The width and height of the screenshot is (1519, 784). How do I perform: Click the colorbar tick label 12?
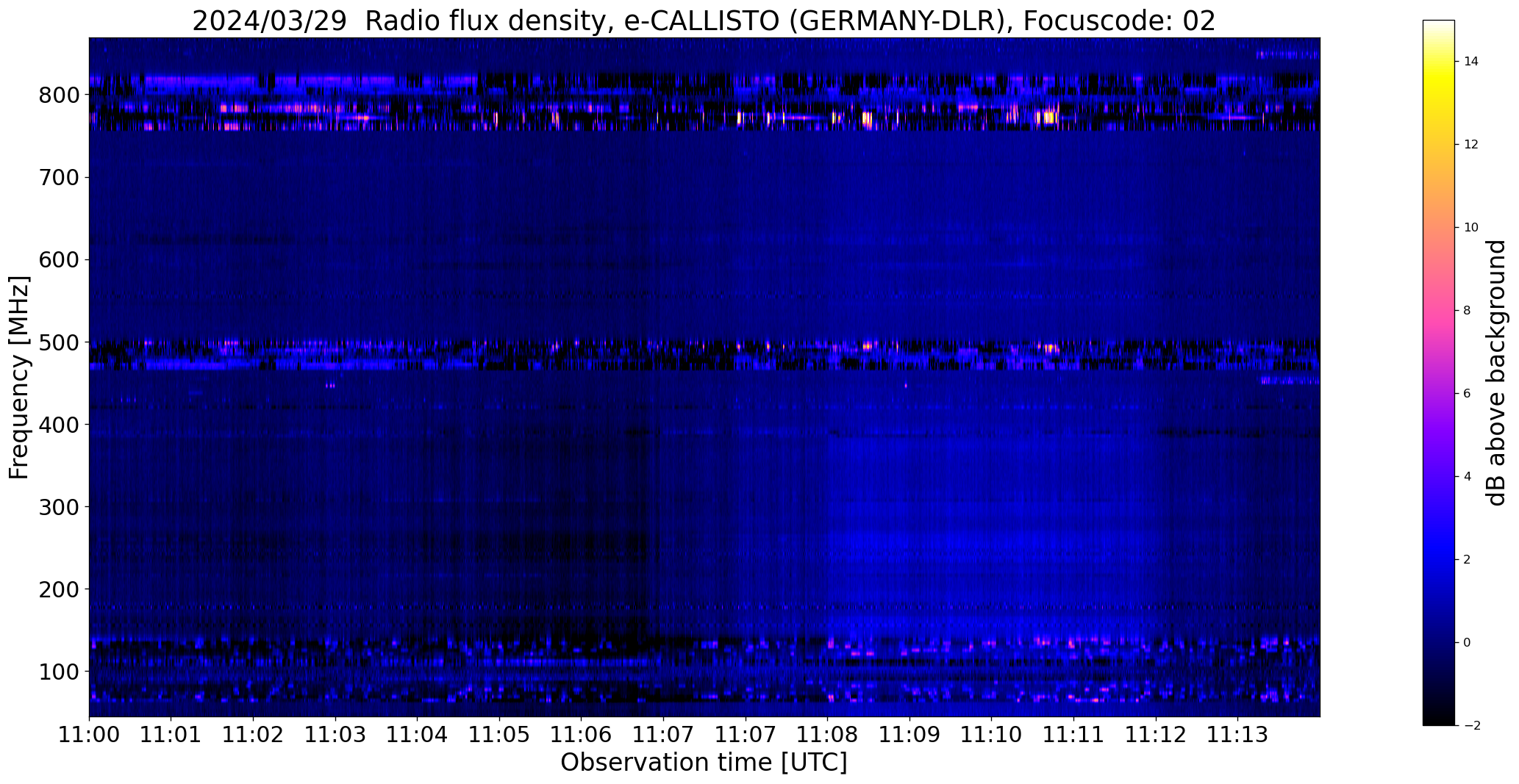1471,145
